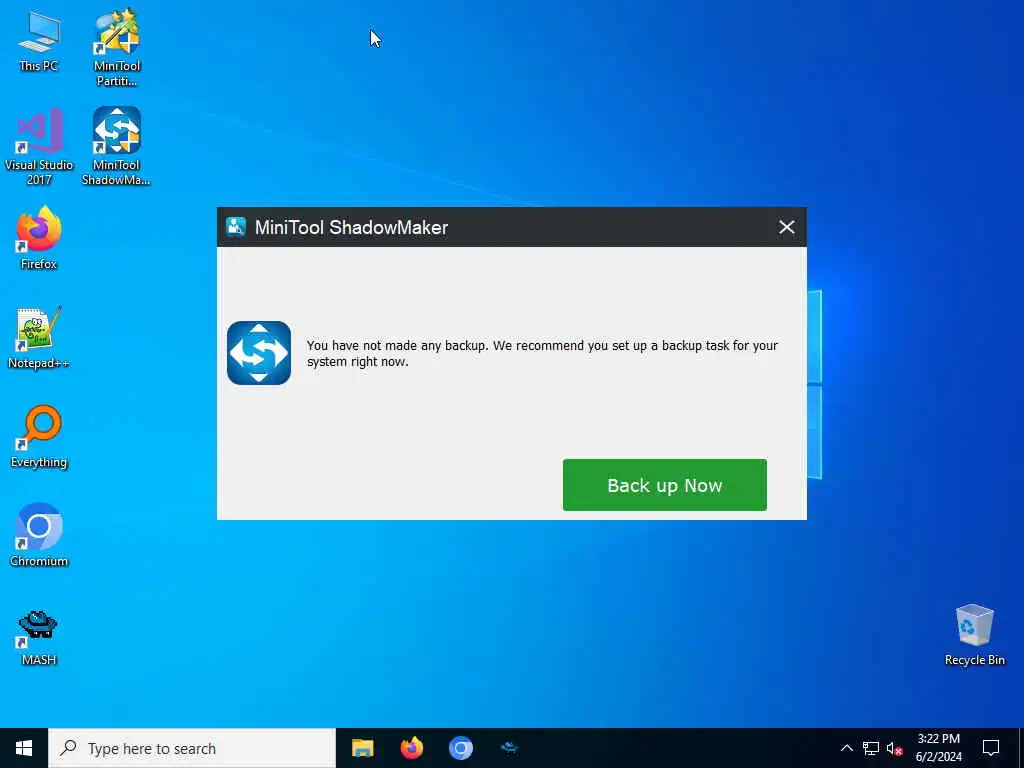This screenshot has width=1024, height=768.
Task: Select the Chromium desktop shortcut
Action: click(x=39, y=536)
